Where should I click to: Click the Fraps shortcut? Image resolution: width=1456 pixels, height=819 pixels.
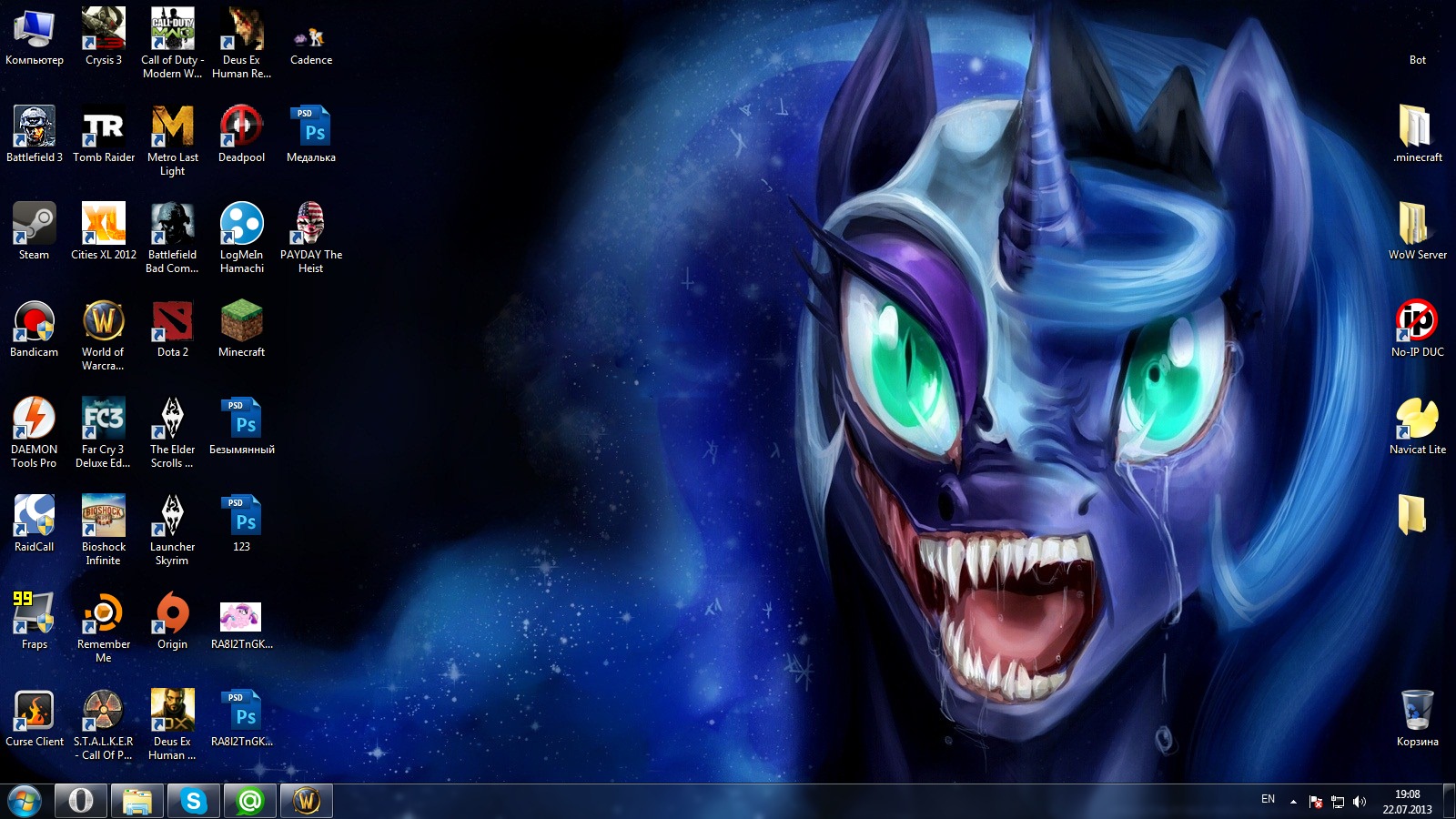click(35, 622)
